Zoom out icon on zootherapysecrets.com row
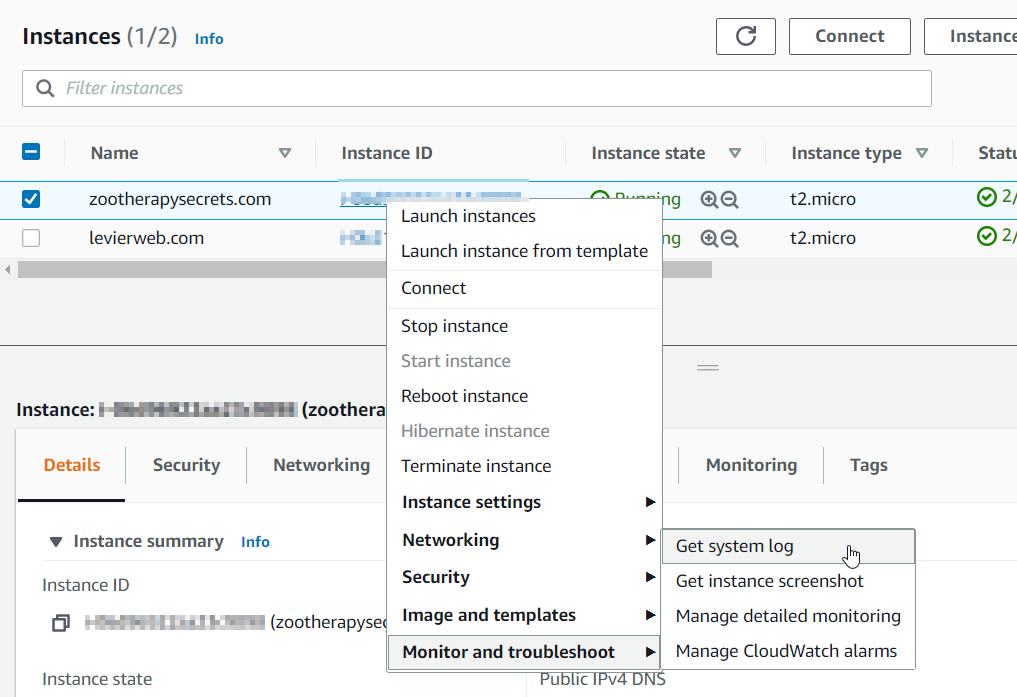1017x697 pixels. click(x=730, y=200)
